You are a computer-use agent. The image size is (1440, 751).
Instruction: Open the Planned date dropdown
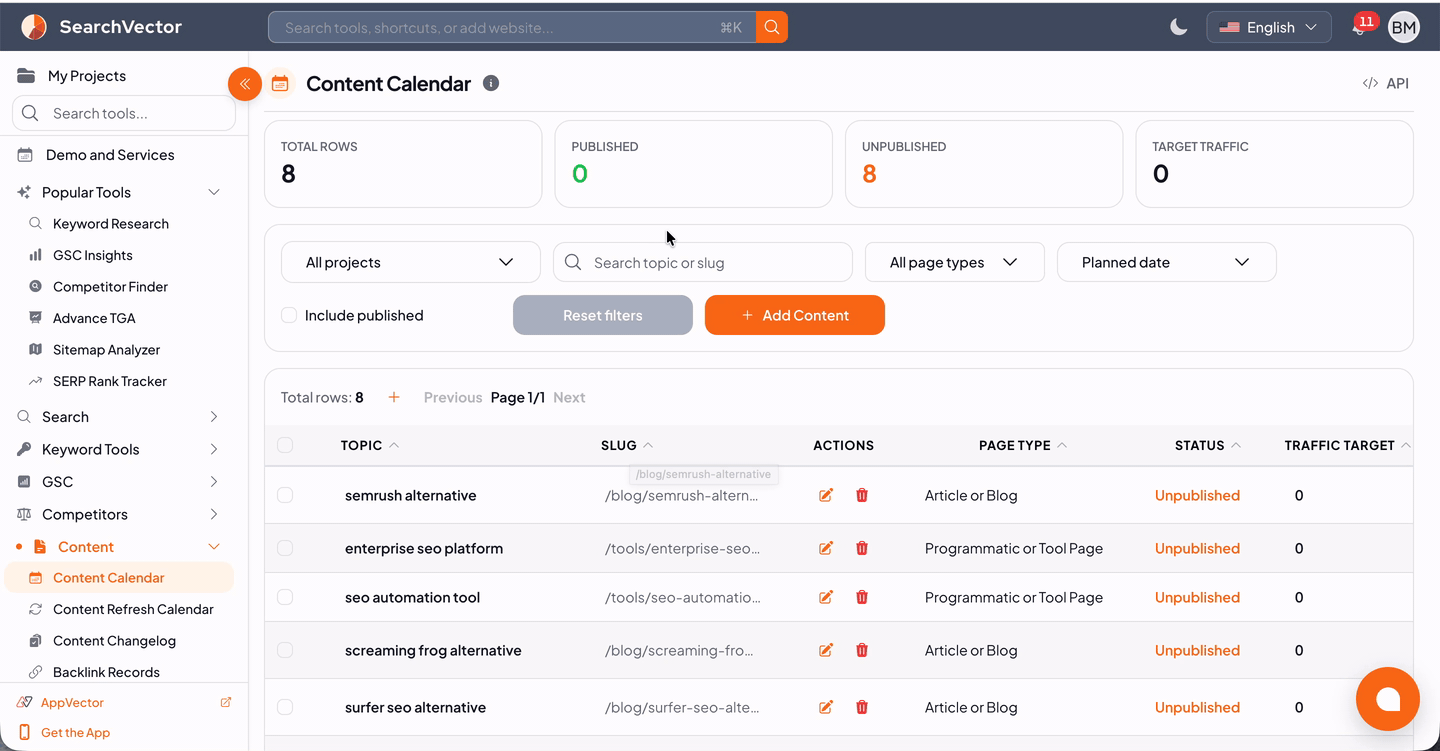coord(1167,262)
